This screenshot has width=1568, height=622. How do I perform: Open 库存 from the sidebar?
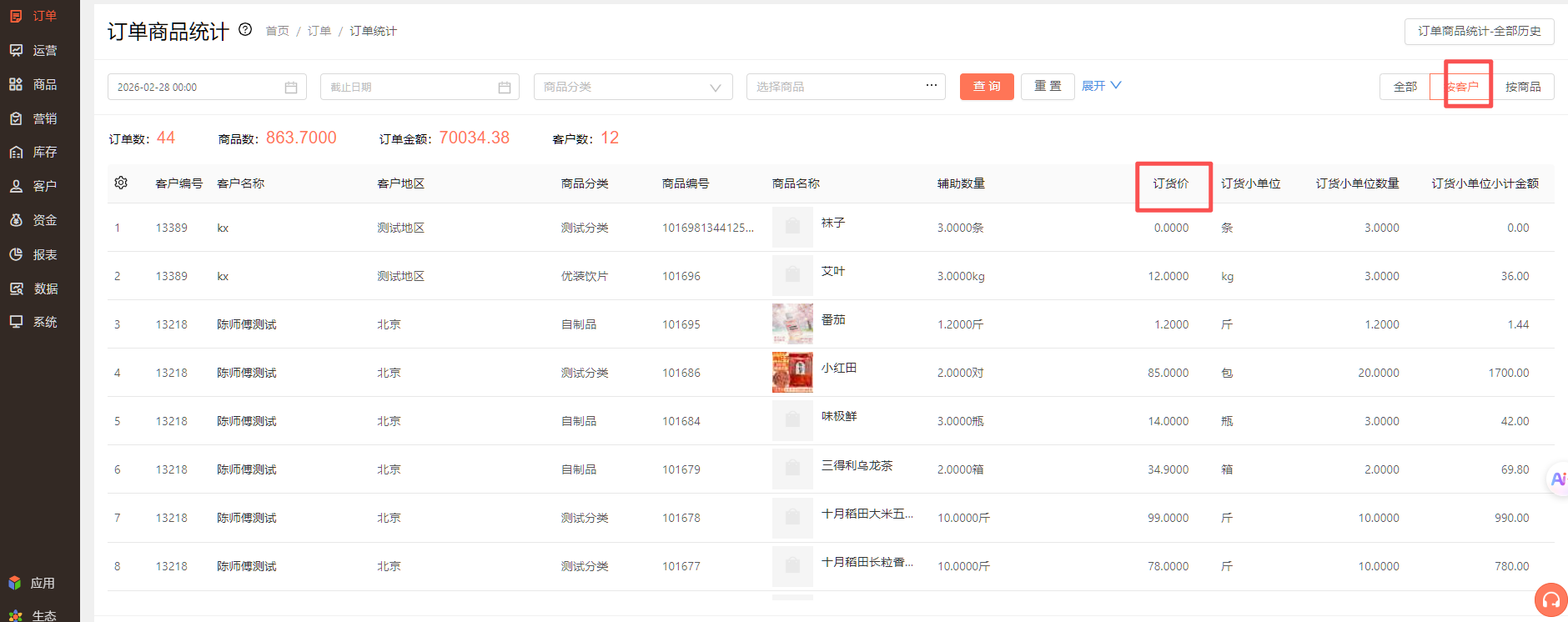pos(33,152)
